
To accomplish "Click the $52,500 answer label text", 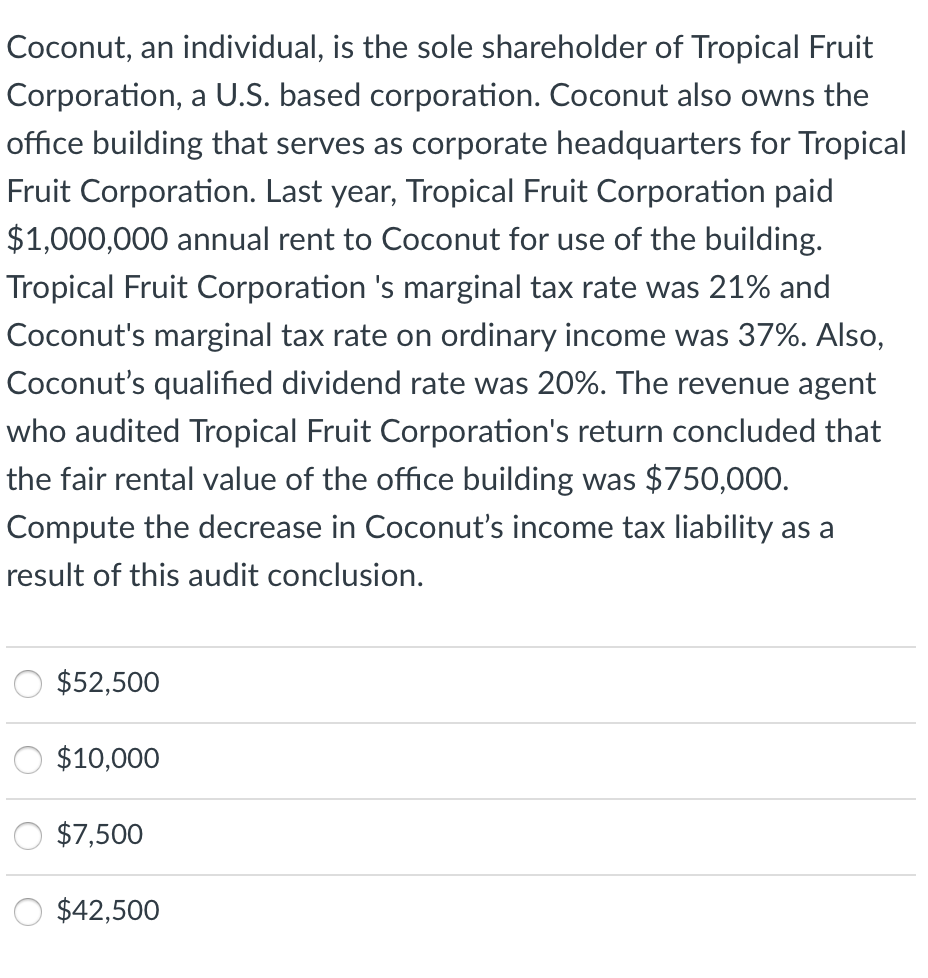I will (108, 683).
